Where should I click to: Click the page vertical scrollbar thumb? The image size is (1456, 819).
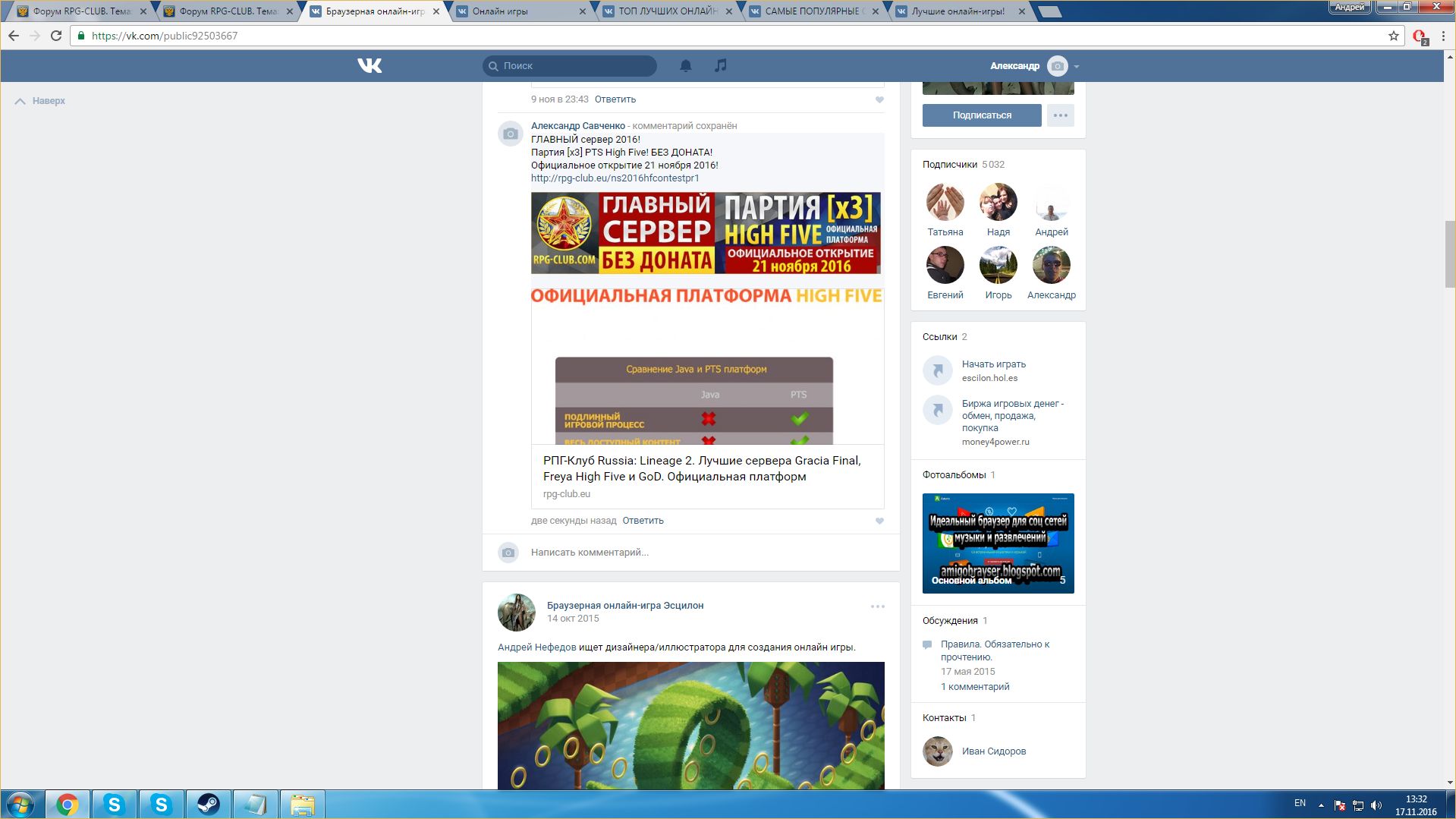point(1449,254)
